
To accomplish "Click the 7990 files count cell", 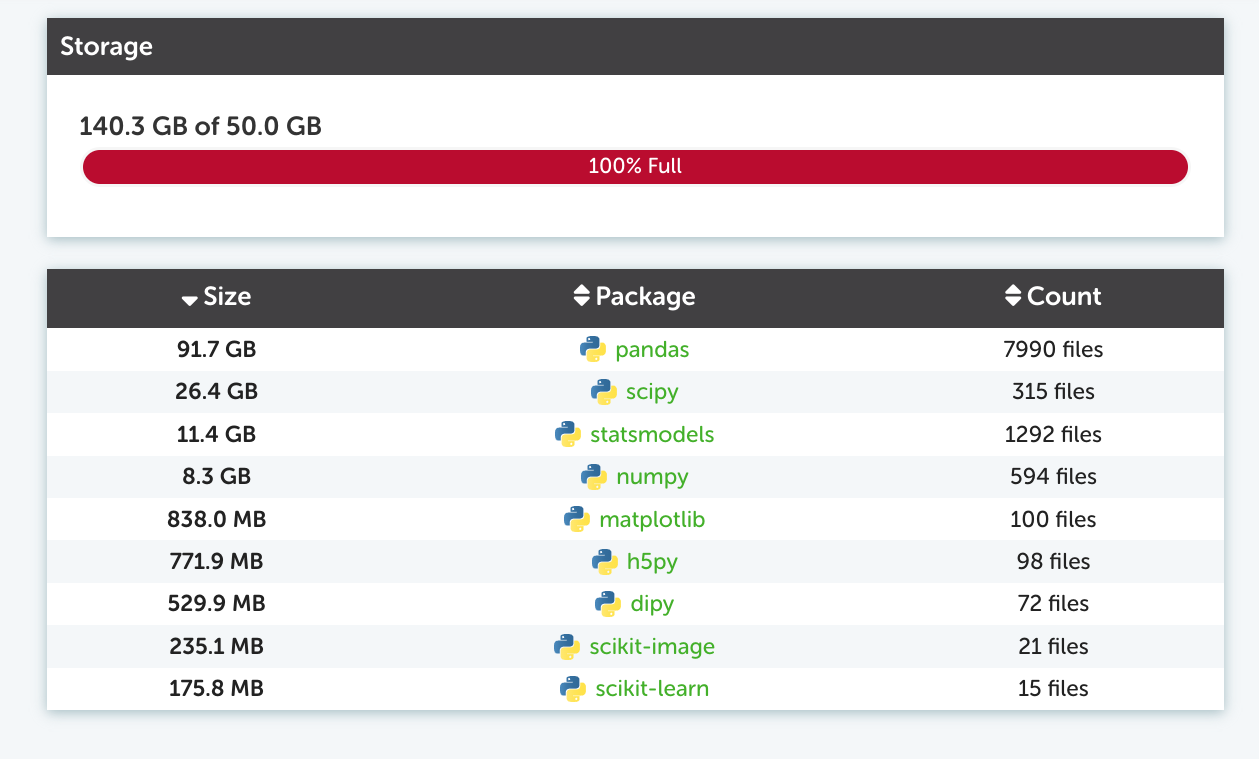I will (x=1053, y=350).
